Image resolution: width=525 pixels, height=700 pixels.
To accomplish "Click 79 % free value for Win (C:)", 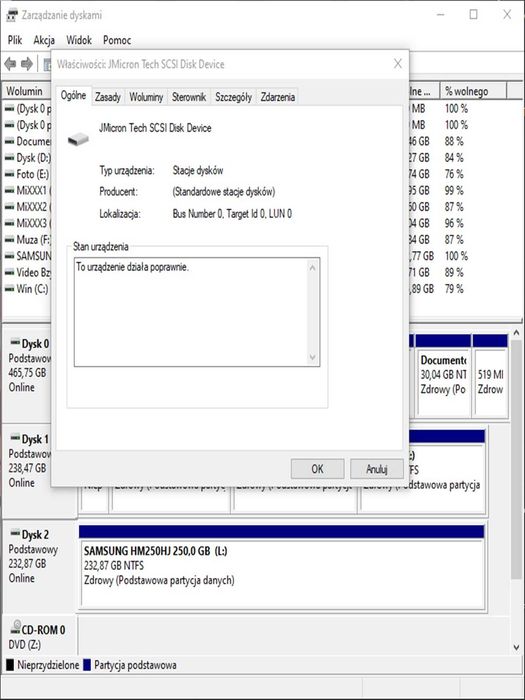I will coord(454,289).
